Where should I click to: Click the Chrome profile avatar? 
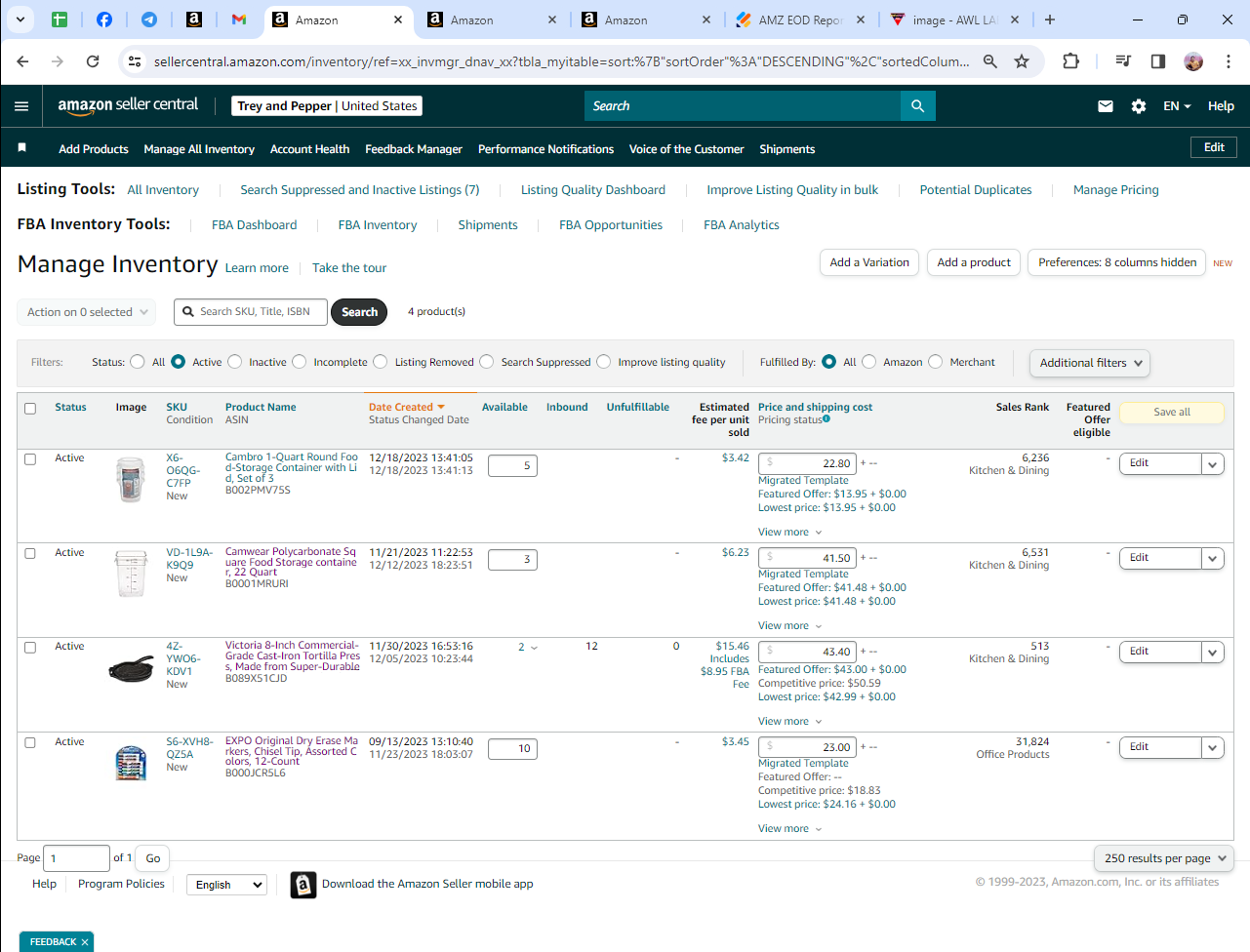click(x=1193, y=61)
